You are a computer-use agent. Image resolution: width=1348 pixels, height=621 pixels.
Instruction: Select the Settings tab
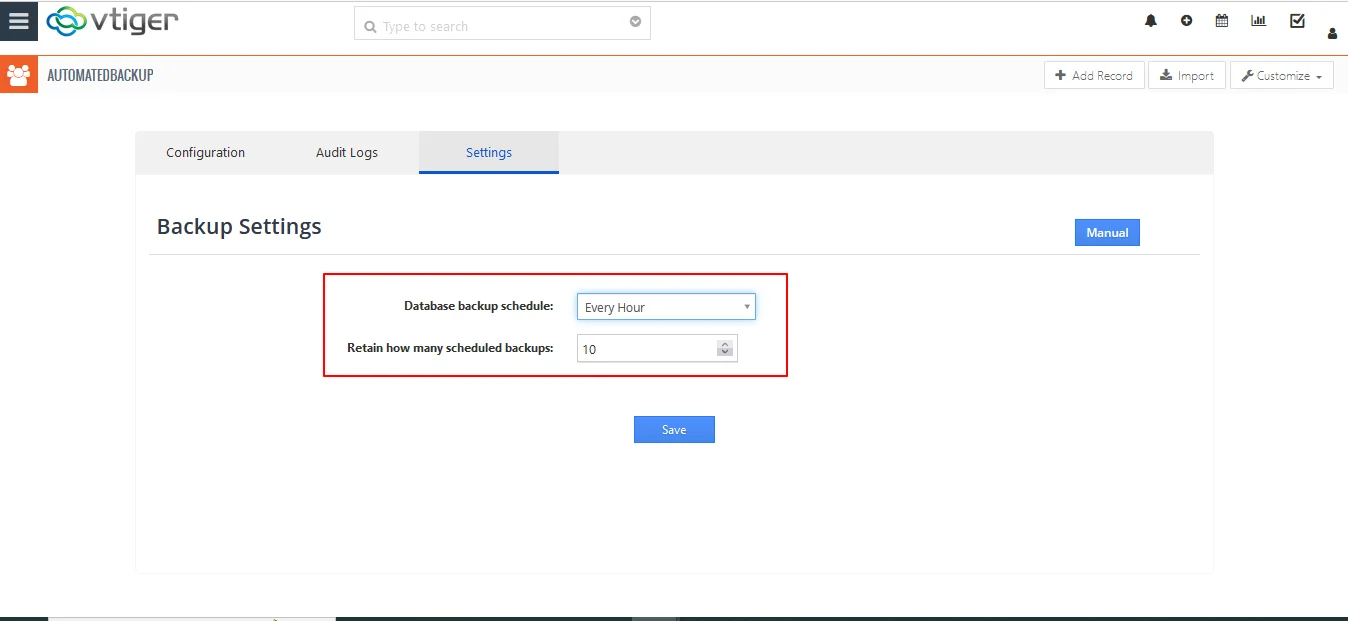[489, 153]
